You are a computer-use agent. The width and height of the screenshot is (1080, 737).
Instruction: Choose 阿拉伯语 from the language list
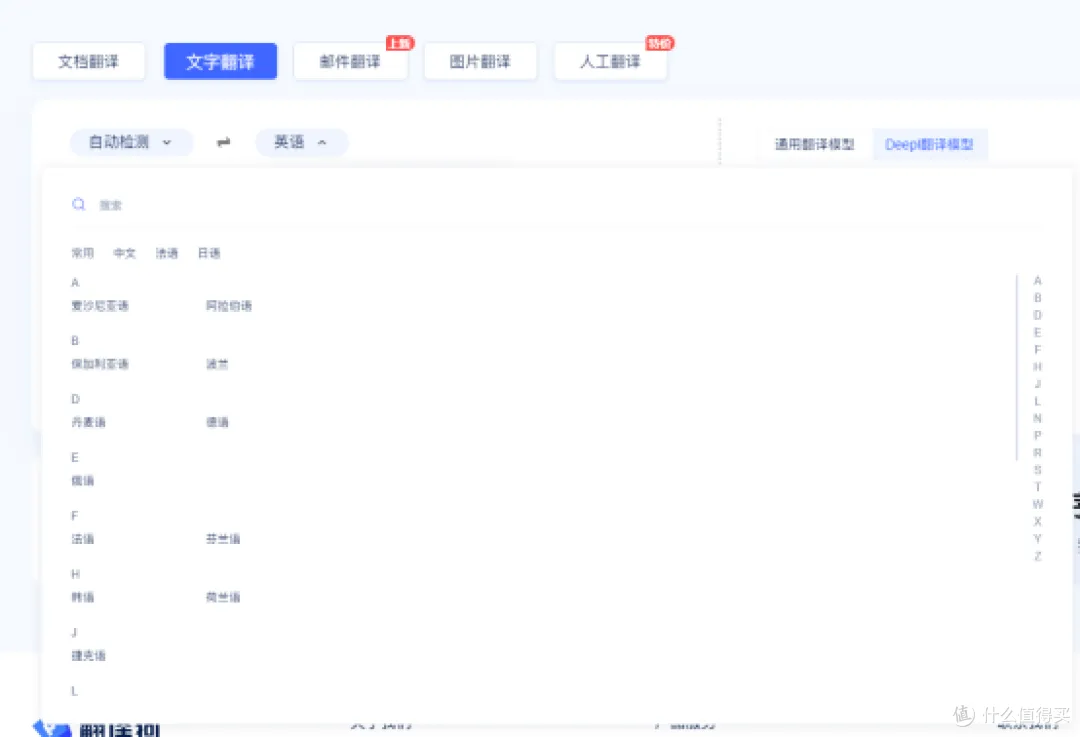click(x=228, y=305)
